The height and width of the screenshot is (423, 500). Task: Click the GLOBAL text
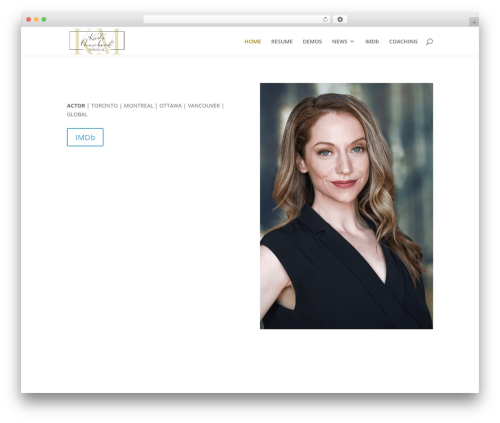click(x=77, y=114)
